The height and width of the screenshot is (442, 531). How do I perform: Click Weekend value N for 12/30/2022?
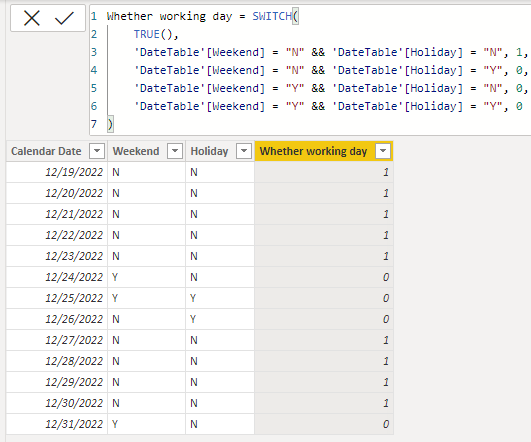tap(146, 403)
